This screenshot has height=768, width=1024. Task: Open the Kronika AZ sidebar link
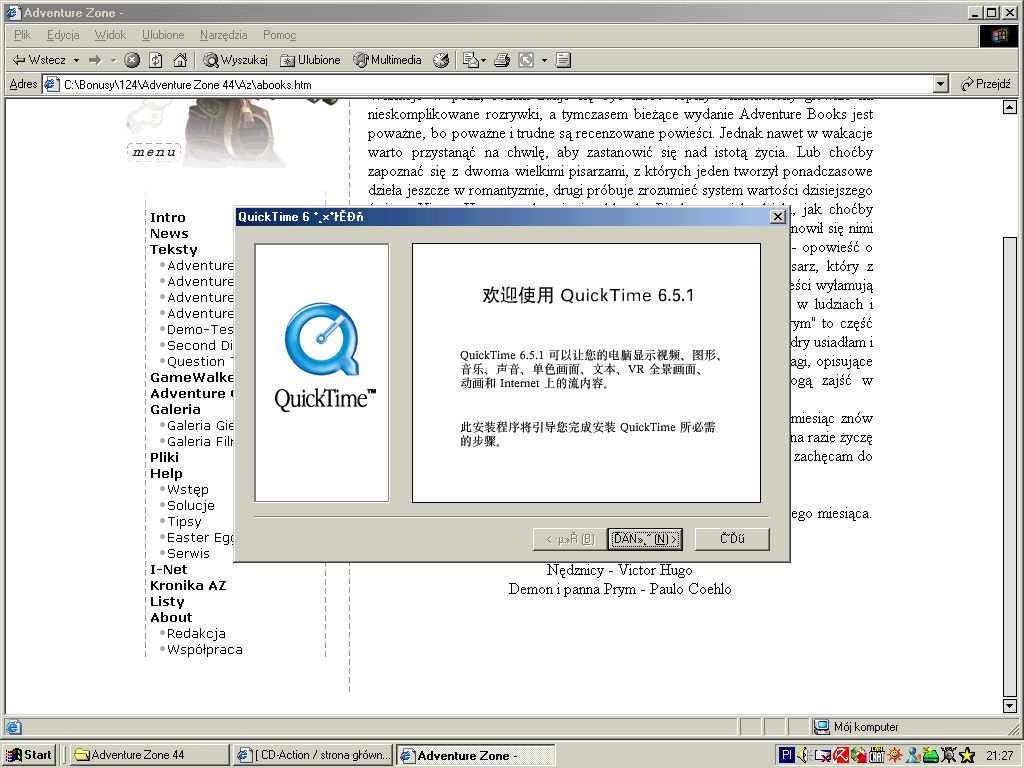coord(188,586)
